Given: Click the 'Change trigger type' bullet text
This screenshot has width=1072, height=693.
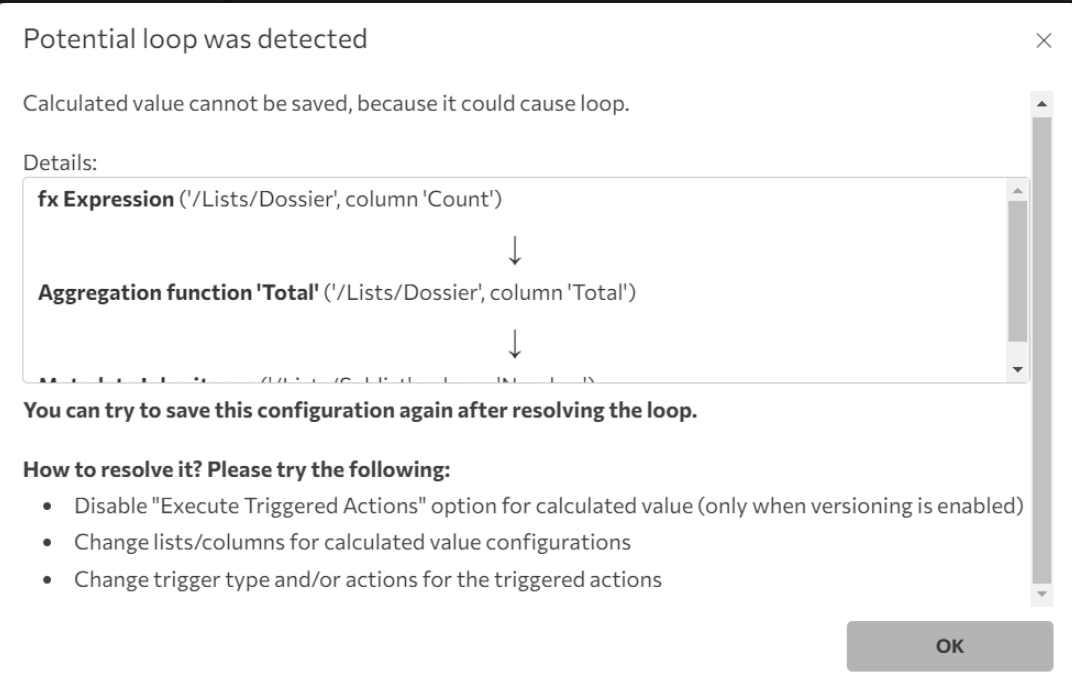Looking at the screenshot, I should pyautogui.click(x=368, y=579).
